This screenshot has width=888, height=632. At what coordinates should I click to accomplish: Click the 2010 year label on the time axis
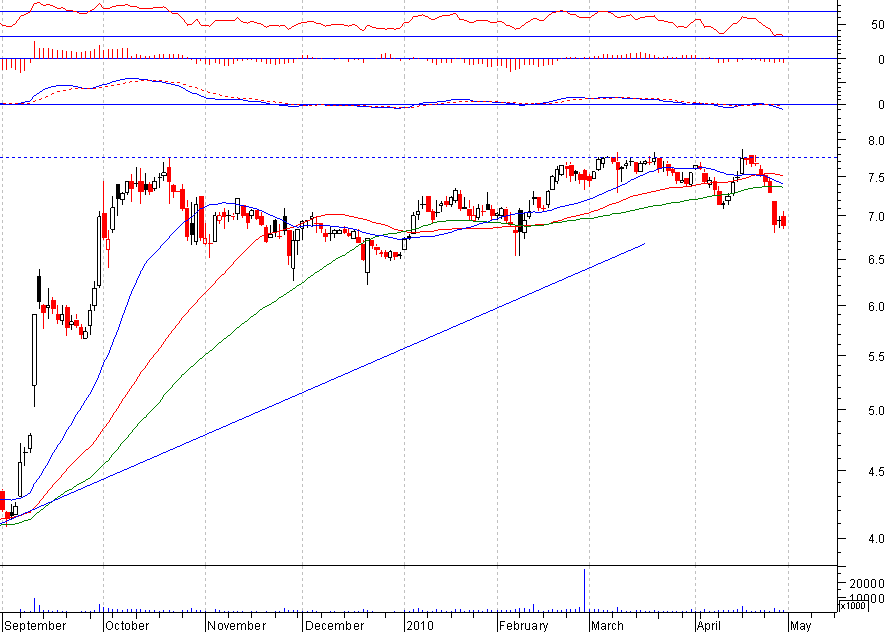(420, 625)
